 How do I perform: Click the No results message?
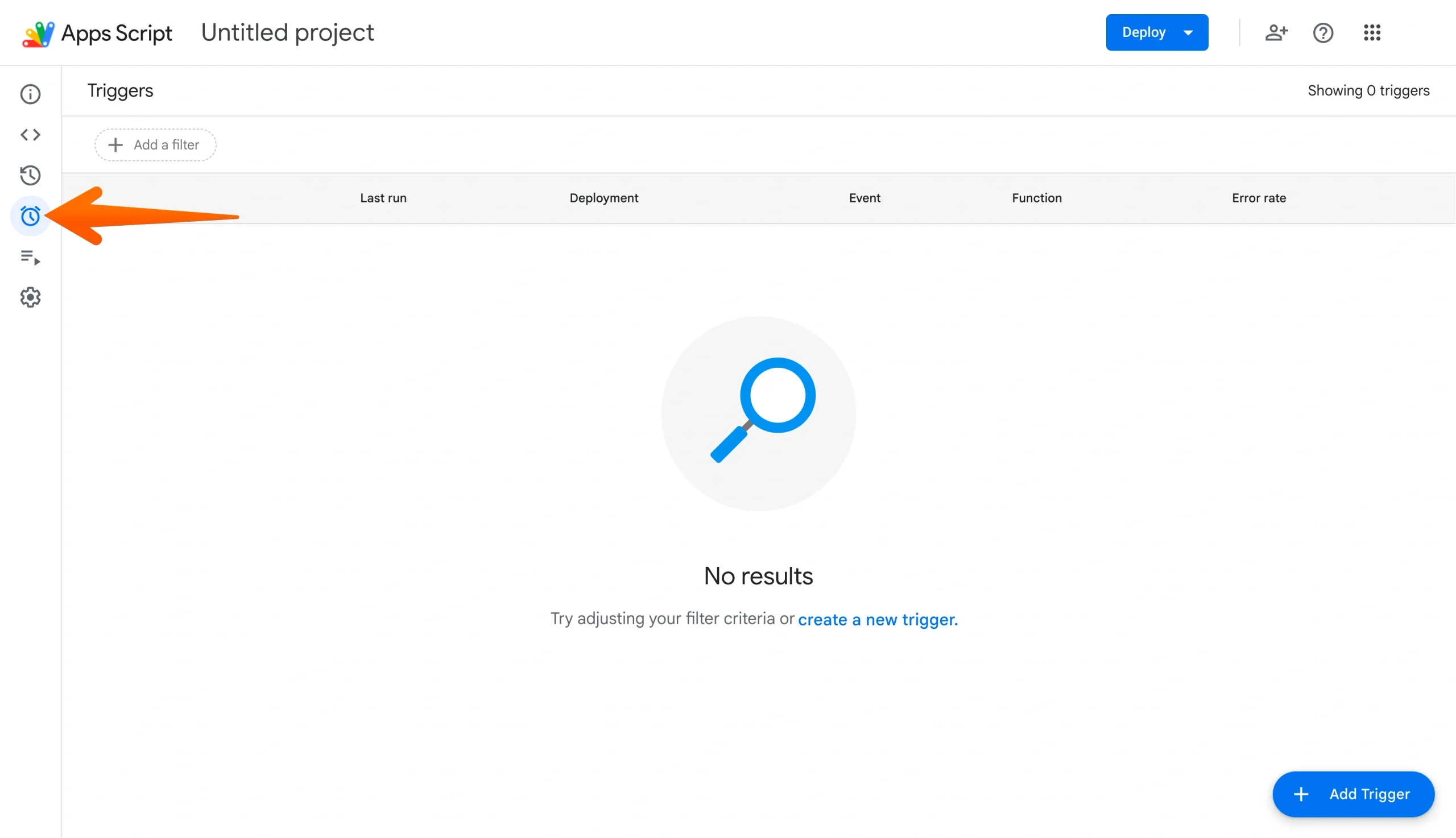[x=758, y=575]
